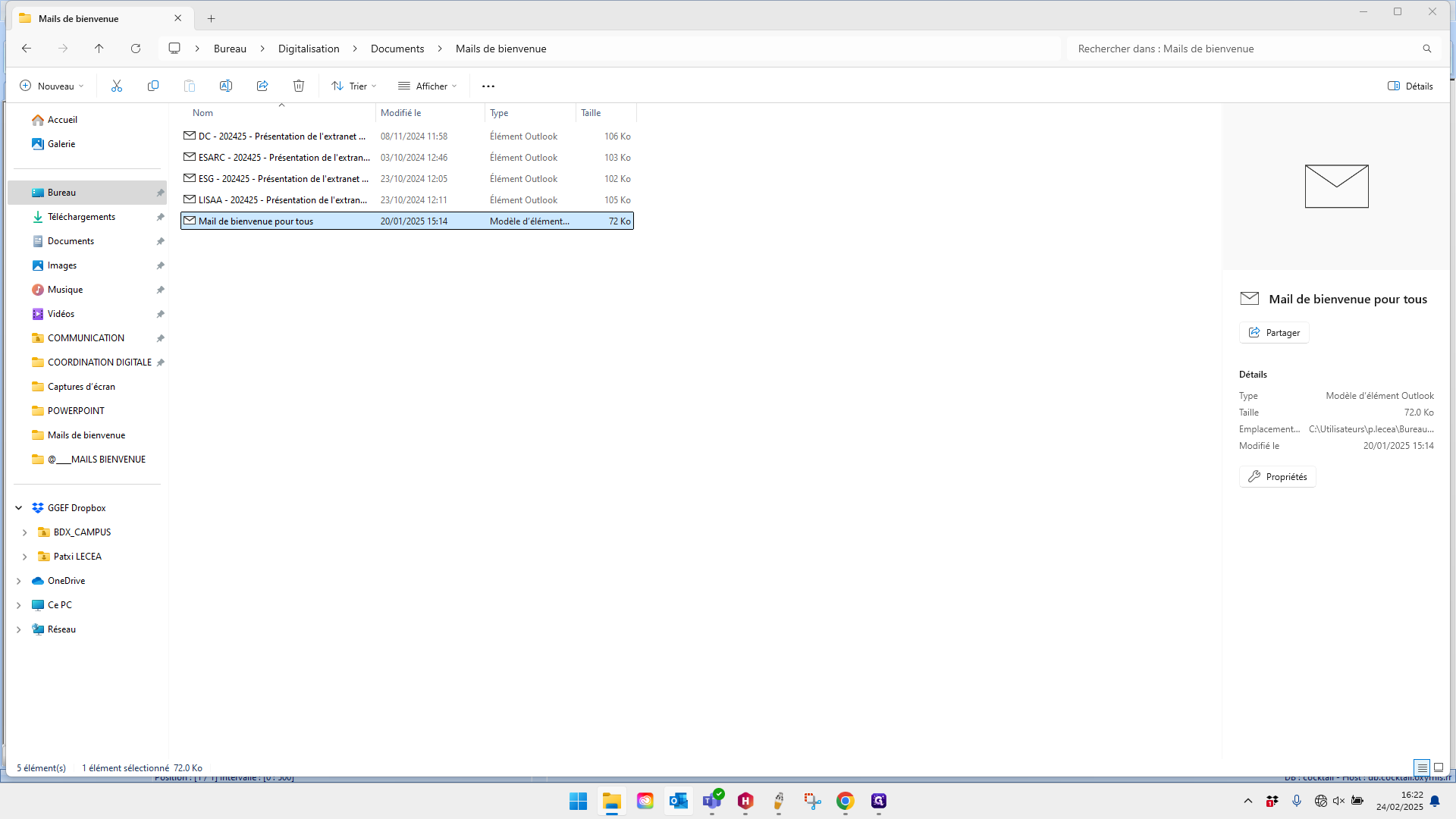Open Snipping Tool from the taskbar
This screenshot has height=819, width=1456.
tap(812, 801)
